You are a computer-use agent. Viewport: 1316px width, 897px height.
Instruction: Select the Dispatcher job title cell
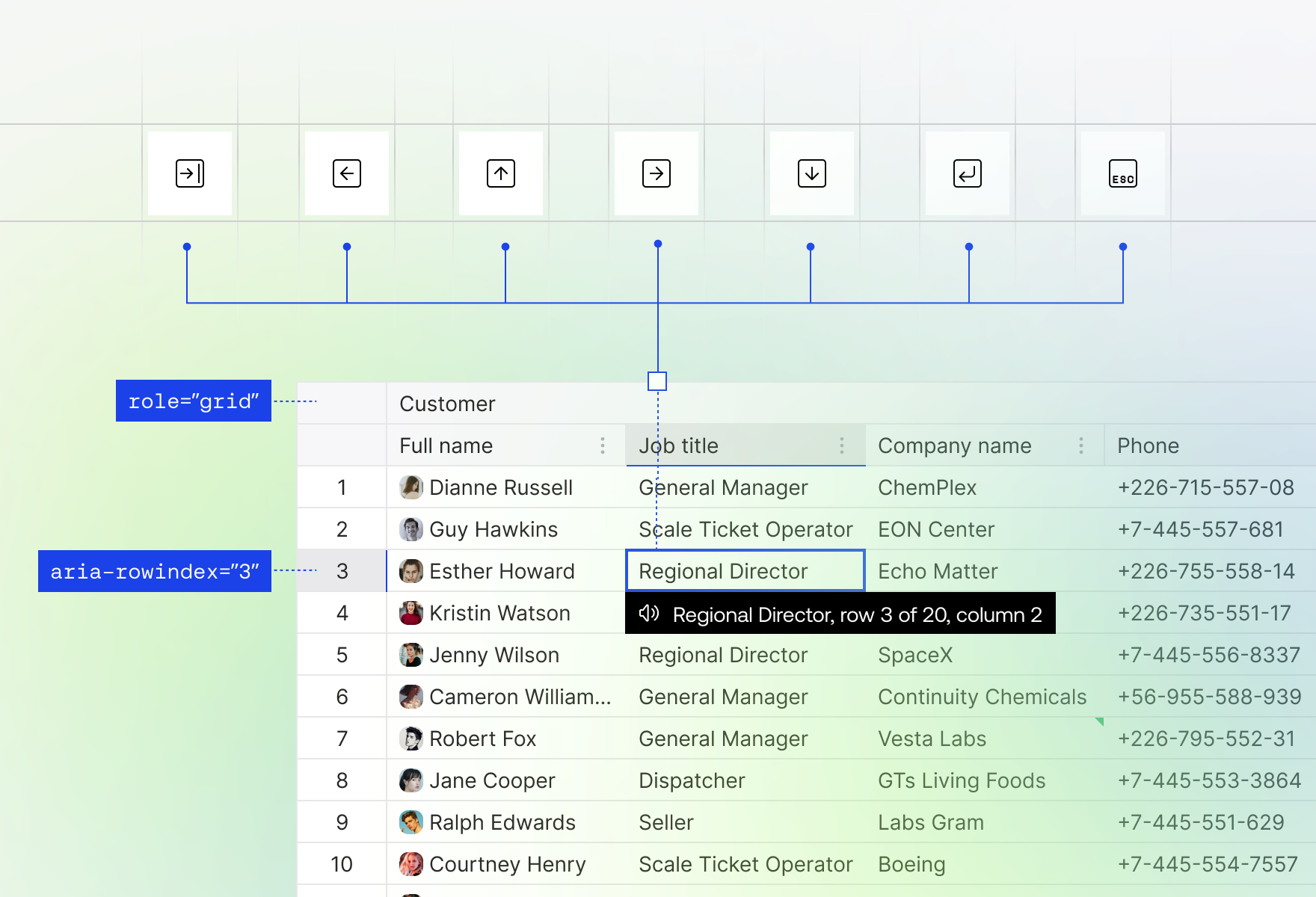pos(745,780)
